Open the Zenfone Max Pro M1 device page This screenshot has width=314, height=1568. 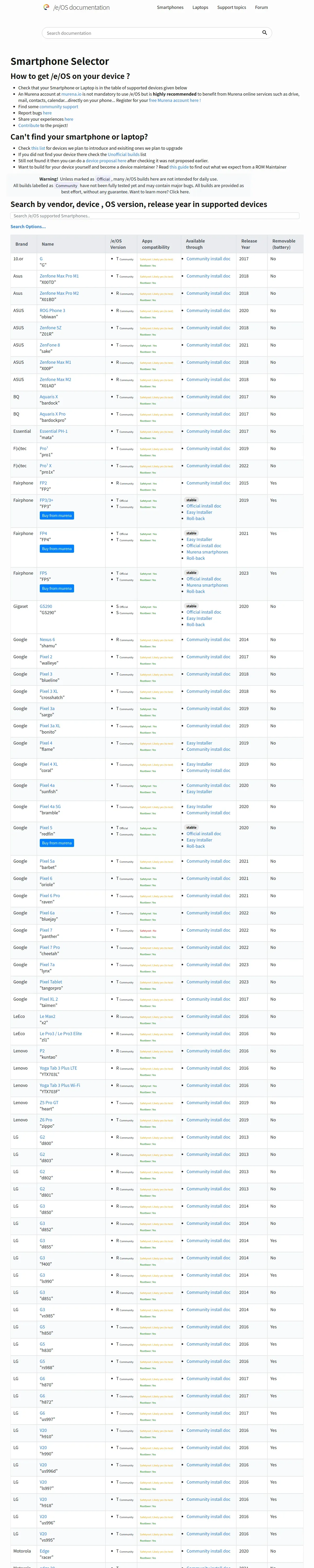tap(59, 276)
